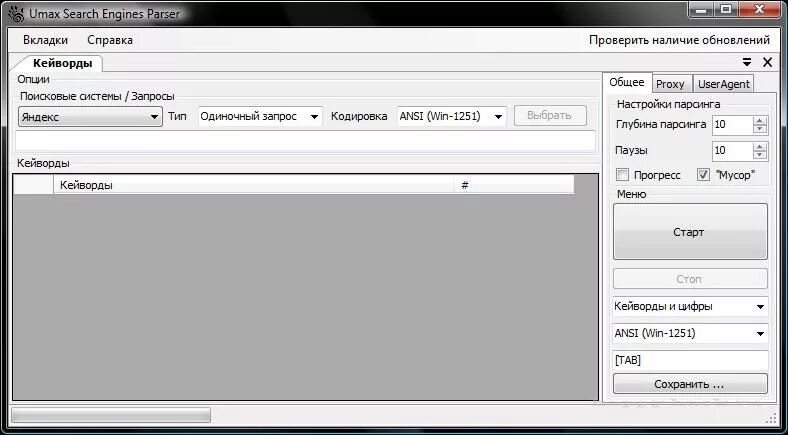Click the # column header

tap(514, 185)
